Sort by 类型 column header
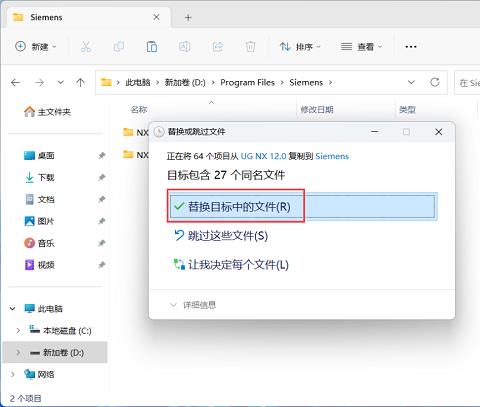Viewport: 480px width, 407px height. [407, 110]
